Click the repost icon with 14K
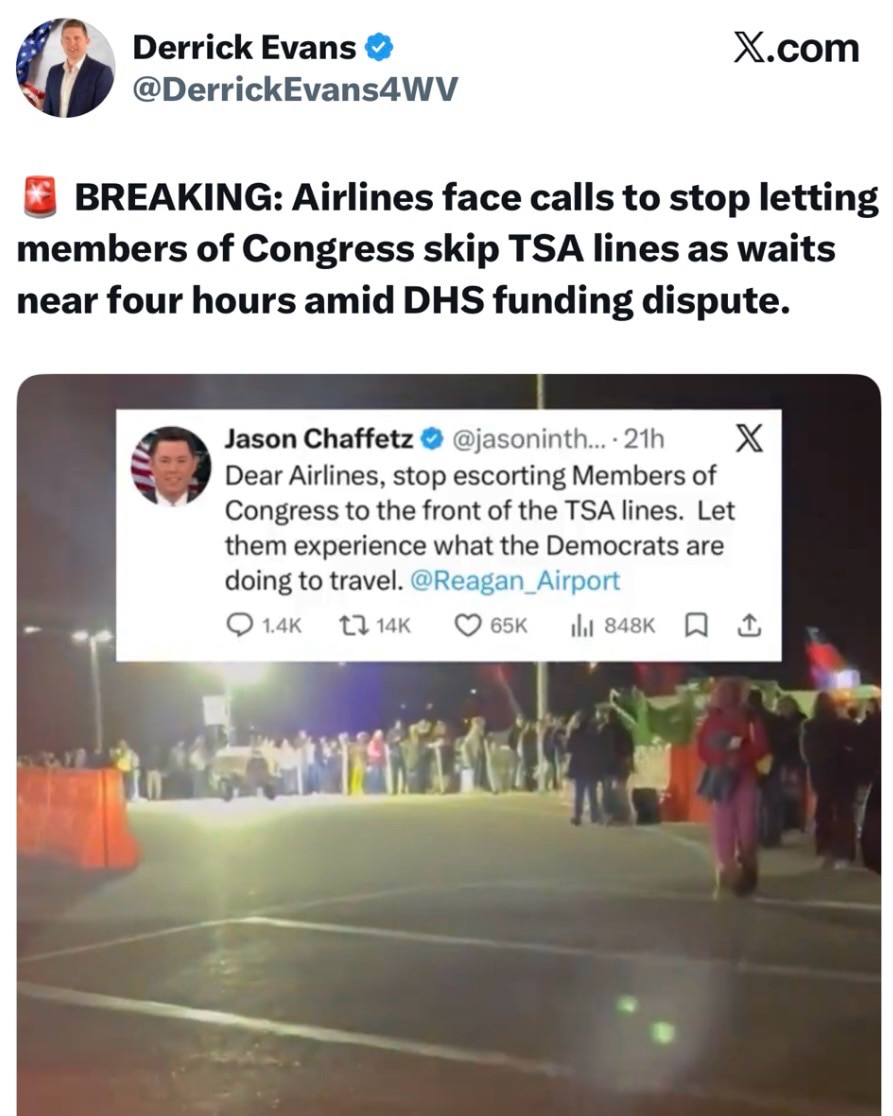This screenshot has width=893, height=1116. tap(353, 626)
